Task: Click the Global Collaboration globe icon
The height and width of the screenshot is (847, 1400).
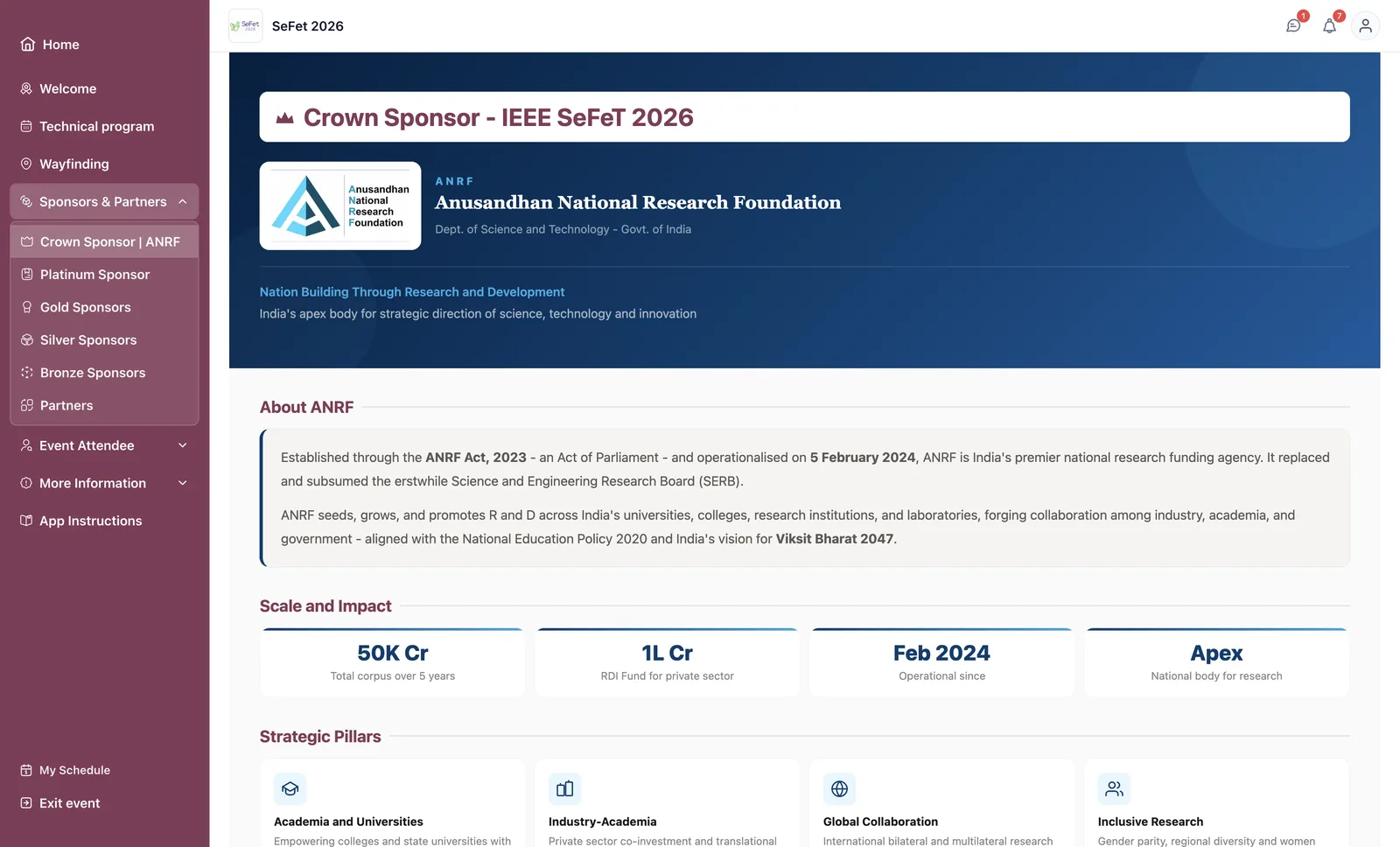Action: tap(840, 789)
